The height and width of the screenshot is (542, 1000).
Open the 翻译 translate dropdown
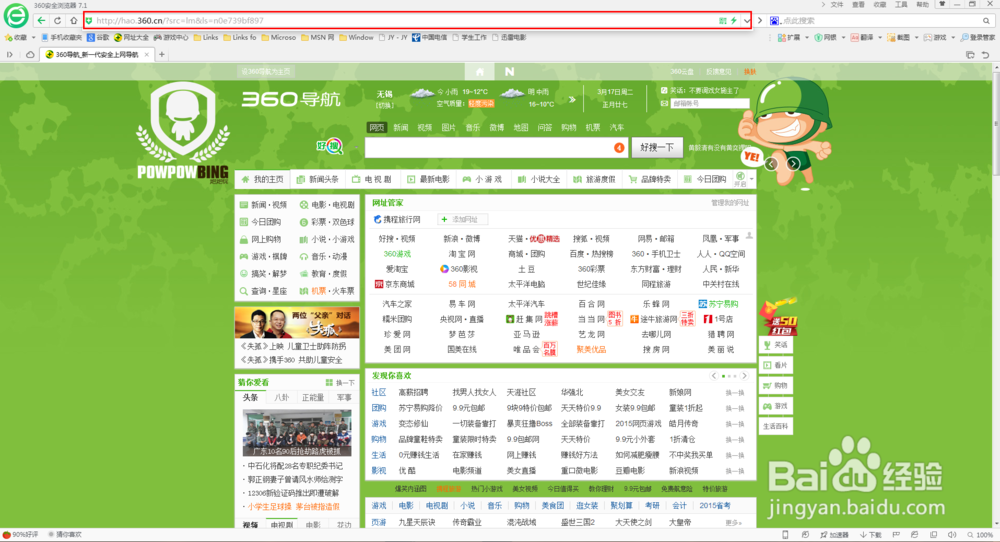[x=880, y=38]
